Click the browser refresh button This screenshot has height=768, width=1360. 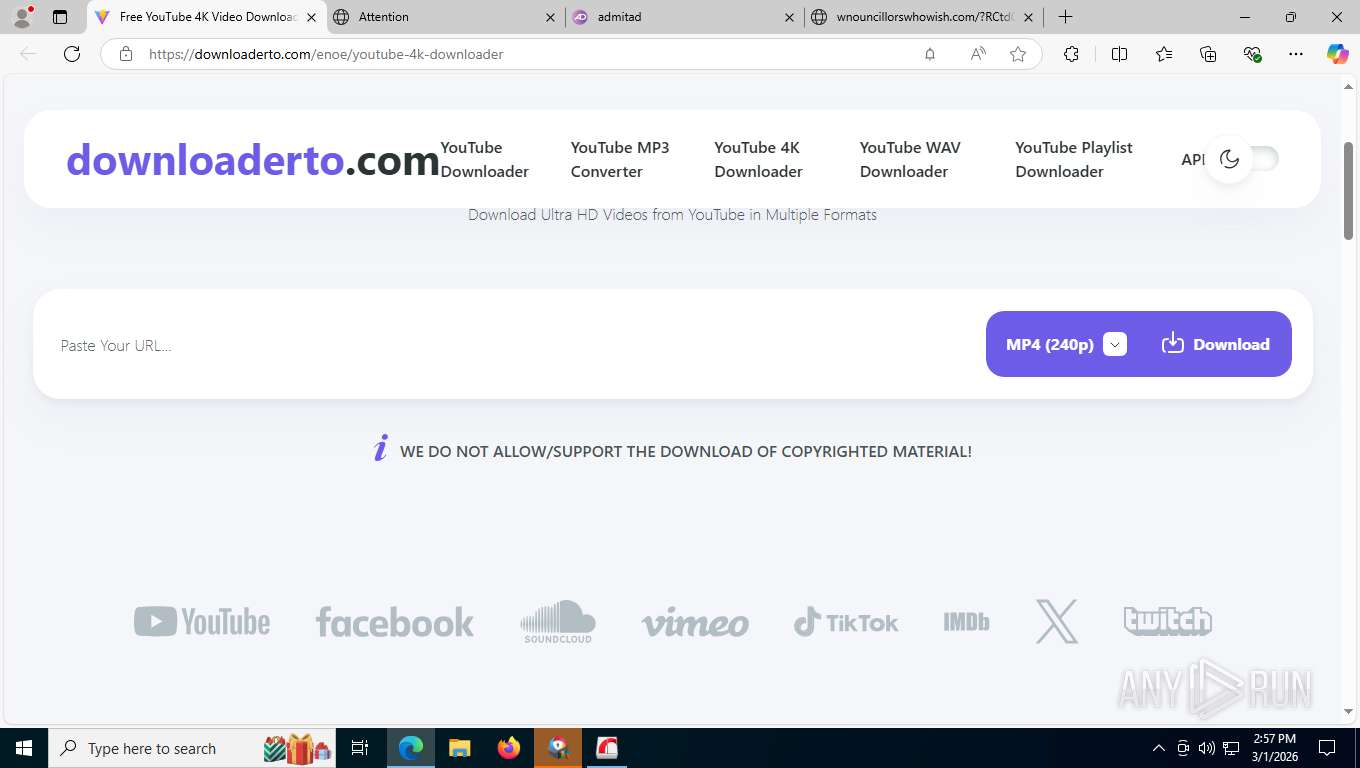(x=72, y=54)
